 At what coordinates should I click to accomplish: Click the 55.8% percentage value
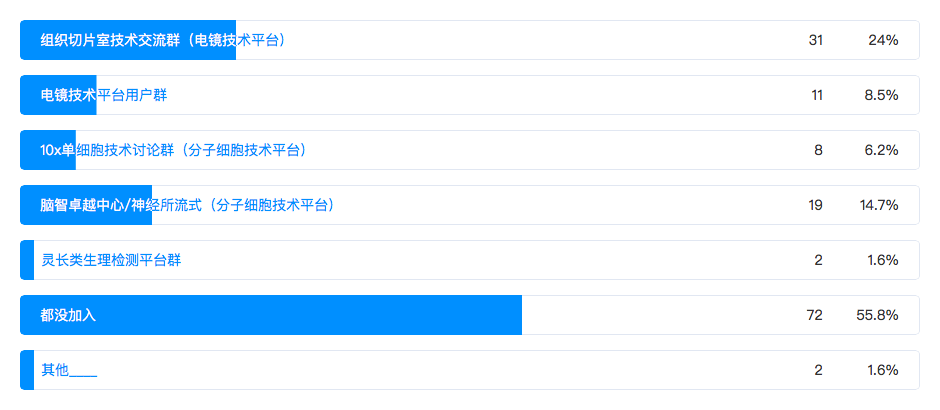point(877,315)
